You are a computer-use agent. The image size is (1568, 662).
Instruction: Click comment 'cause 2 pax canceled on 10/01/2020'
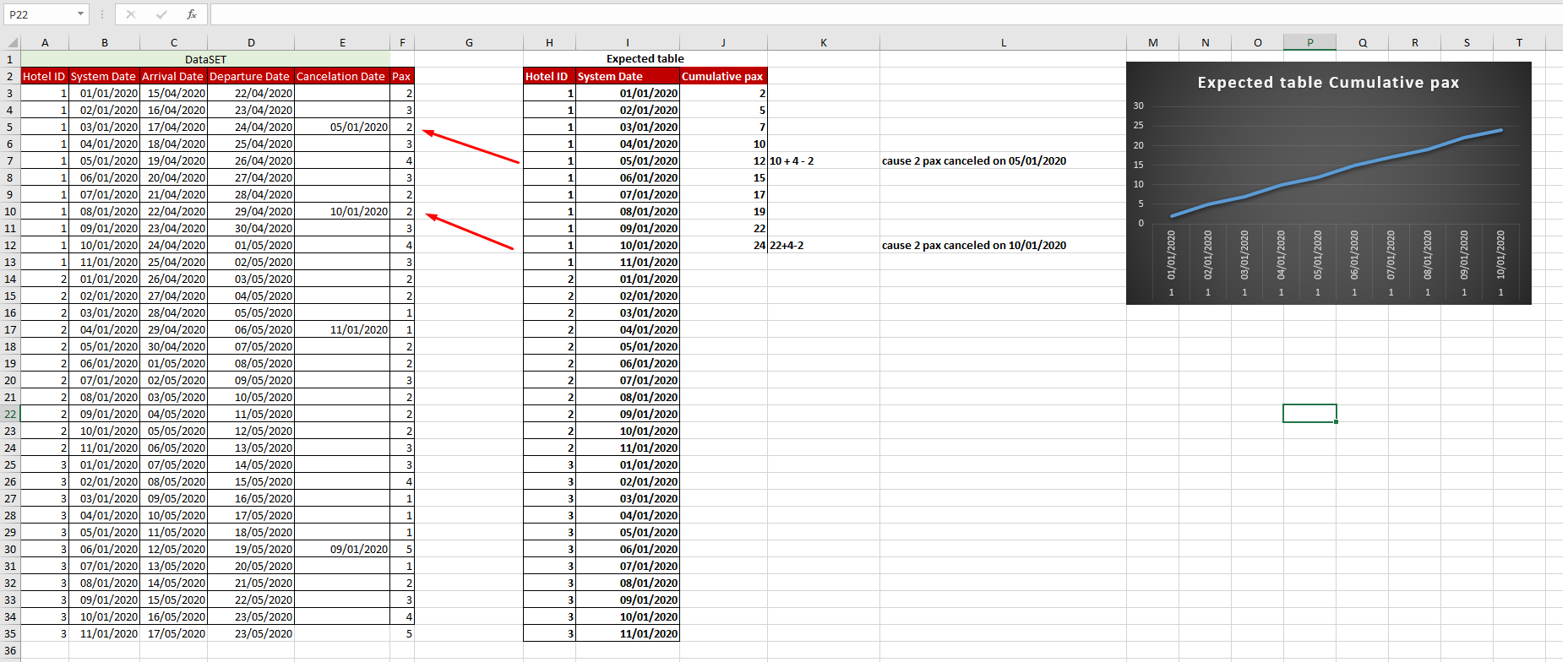pyautogui.click(x=974, y=245)
